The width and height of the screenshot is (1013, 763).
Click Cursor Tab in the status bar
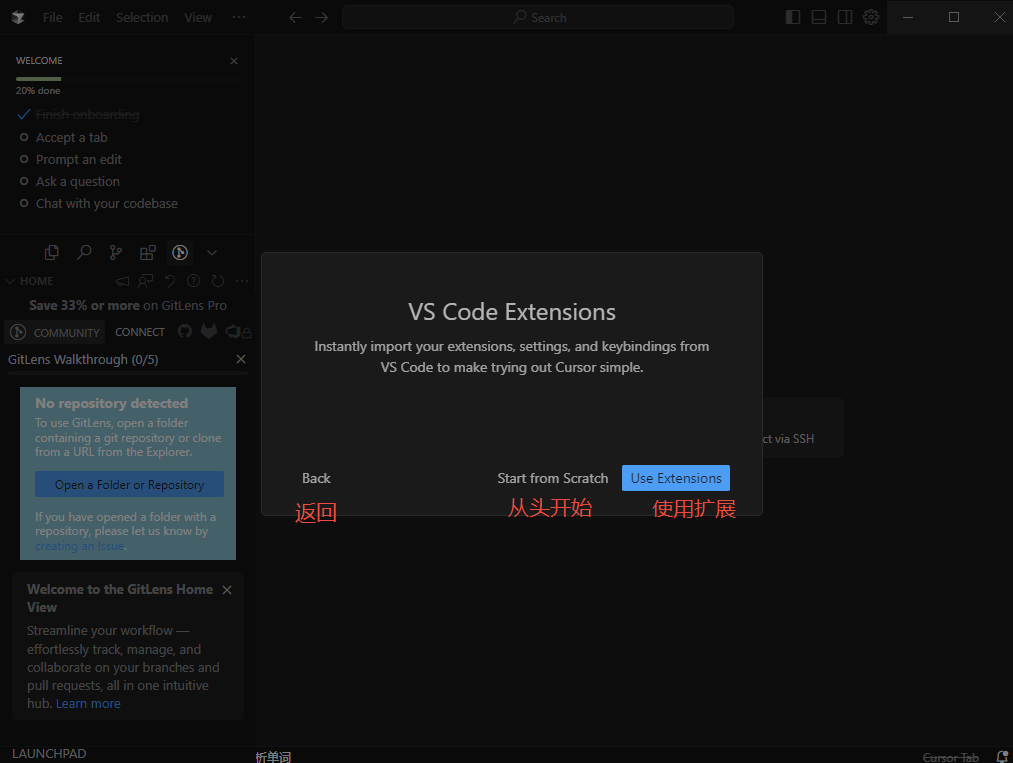[x=950, y=757]
